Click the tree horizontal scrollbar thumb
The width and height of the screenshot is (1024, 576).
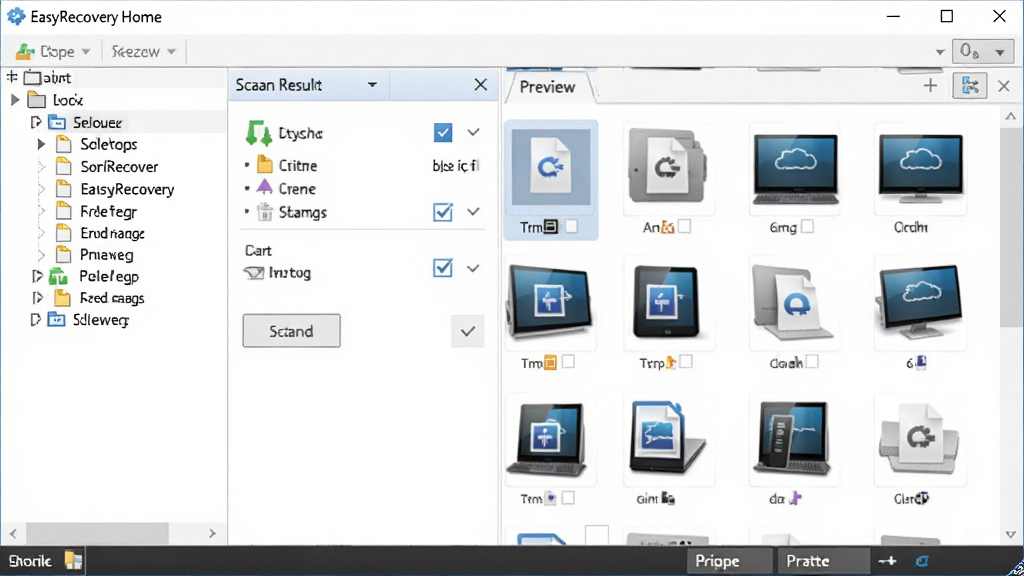click(x=97, y=534)
